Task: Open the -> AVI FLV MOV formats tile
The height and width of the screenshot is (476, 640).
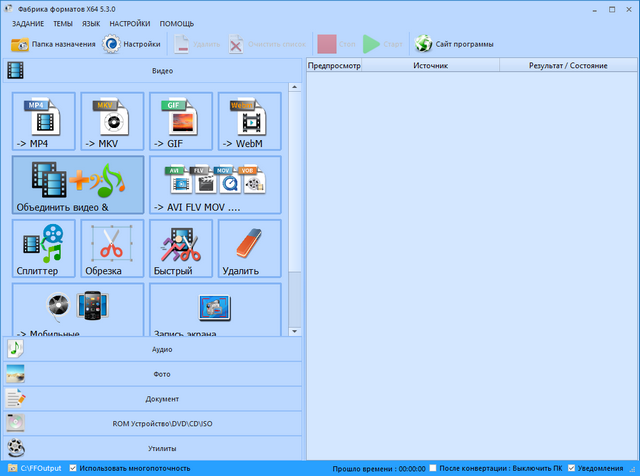Action: (x=215, y=185)
